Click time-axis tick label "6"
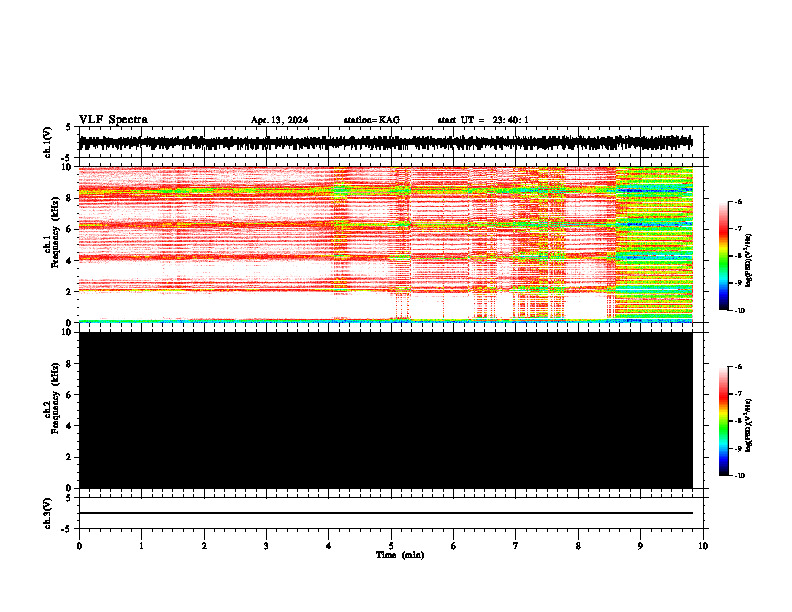Screen dimensions: 792x612 coord(454,546)
